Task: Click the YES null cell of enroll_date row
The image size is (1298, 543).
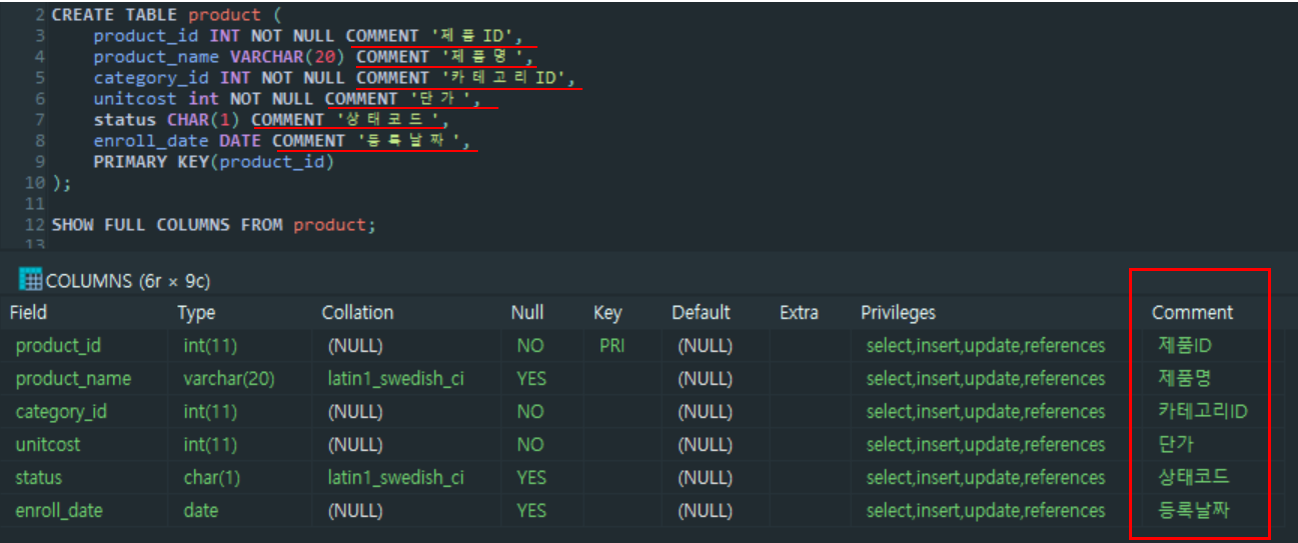Action: pyautogui.click(x=531, y=511)
